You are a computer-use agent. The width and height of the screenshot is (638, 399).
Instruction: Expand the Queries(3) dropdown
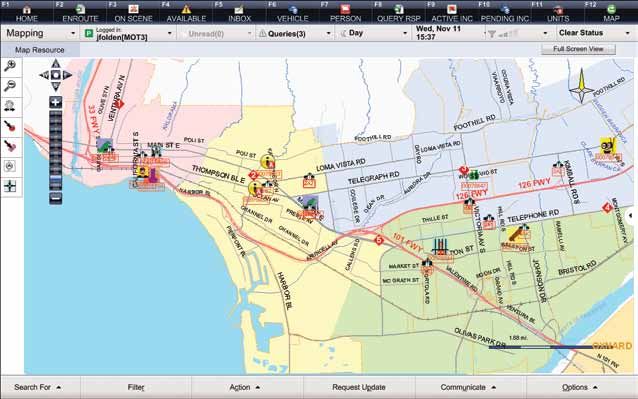click(295, 34)
